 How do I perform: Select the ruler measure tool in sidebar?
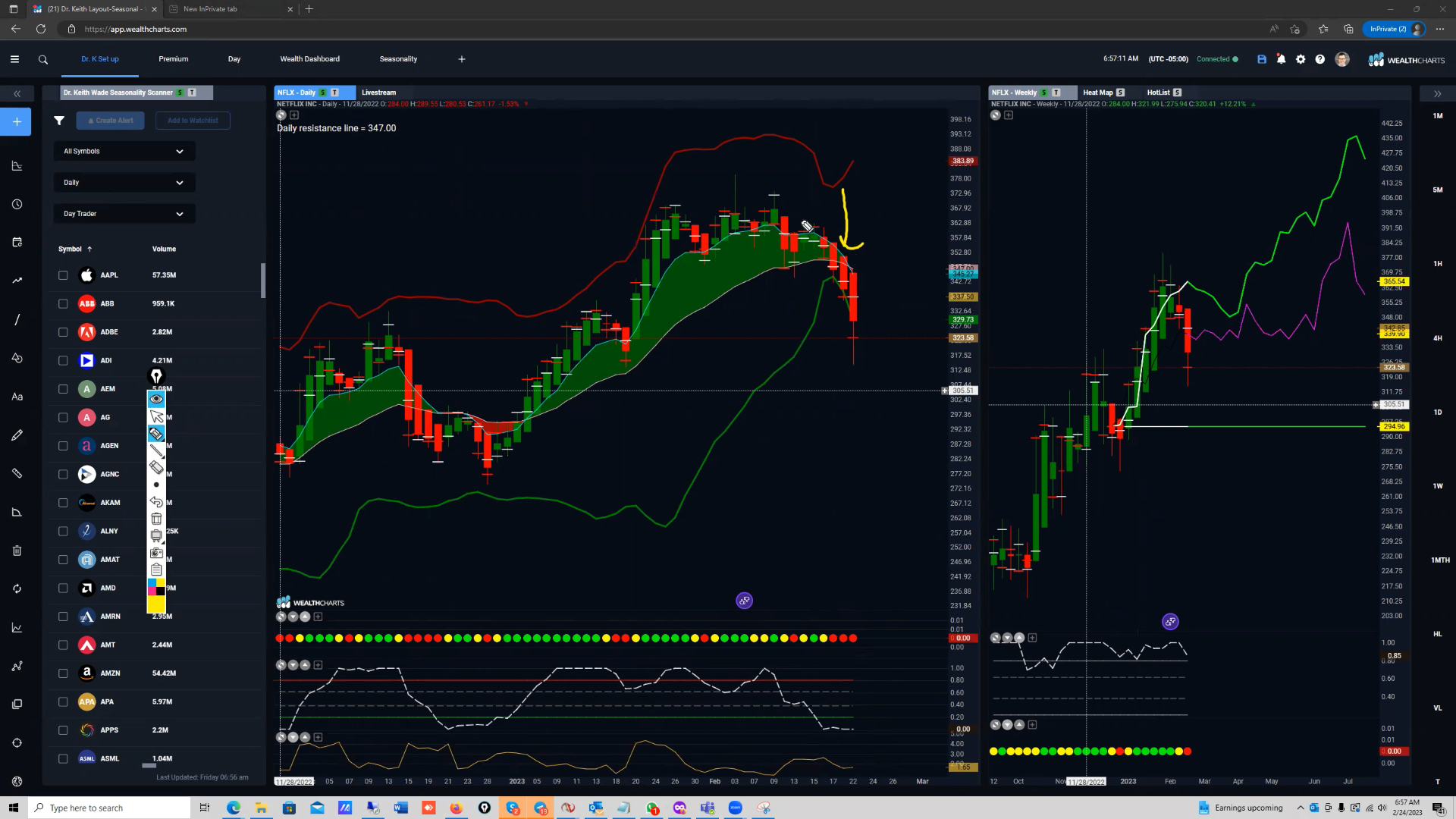[17, 473]
